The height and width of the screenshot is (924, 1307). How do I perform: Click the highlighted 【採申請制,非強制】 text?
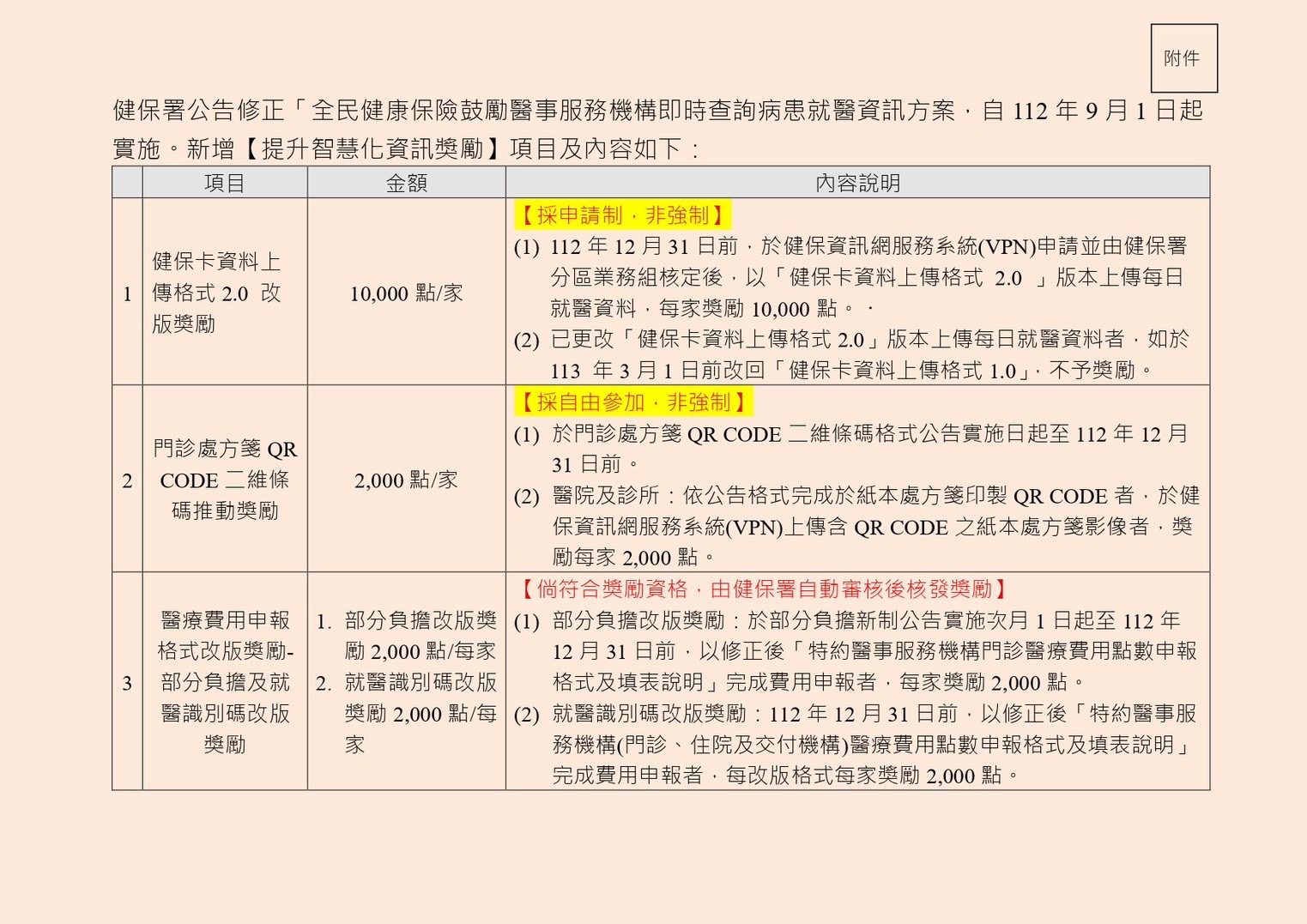click(622, 215)
